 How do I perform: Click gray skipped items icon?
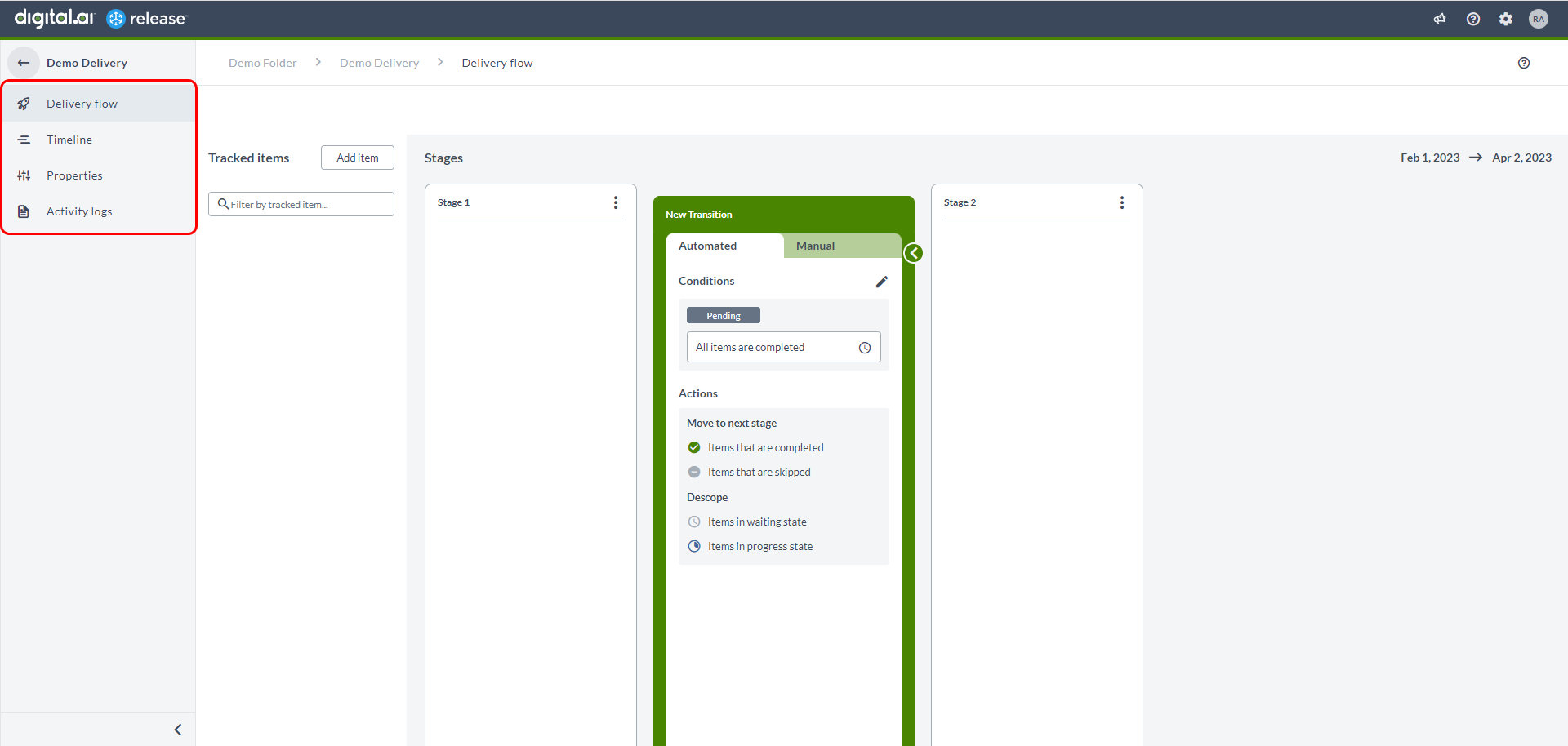coord(694,472)
